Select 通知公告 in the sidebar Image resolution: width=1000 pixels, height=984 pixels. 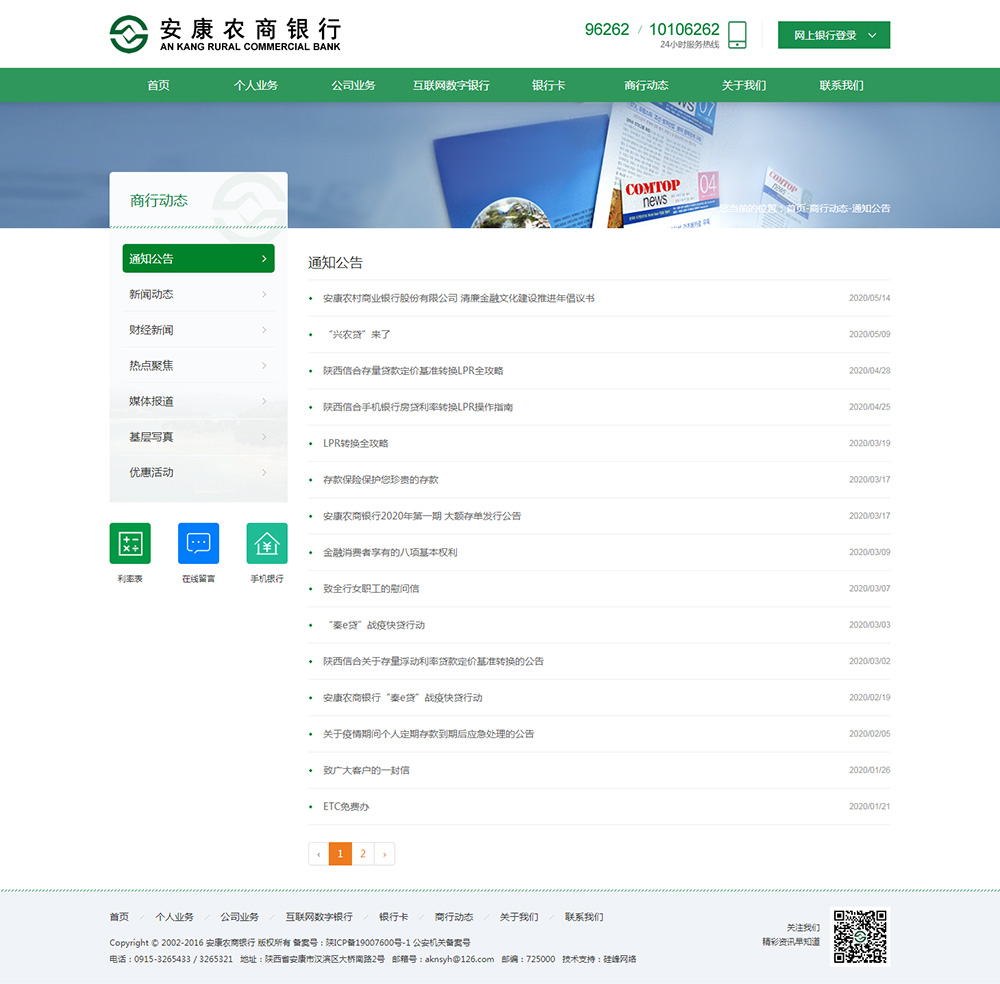198,258
